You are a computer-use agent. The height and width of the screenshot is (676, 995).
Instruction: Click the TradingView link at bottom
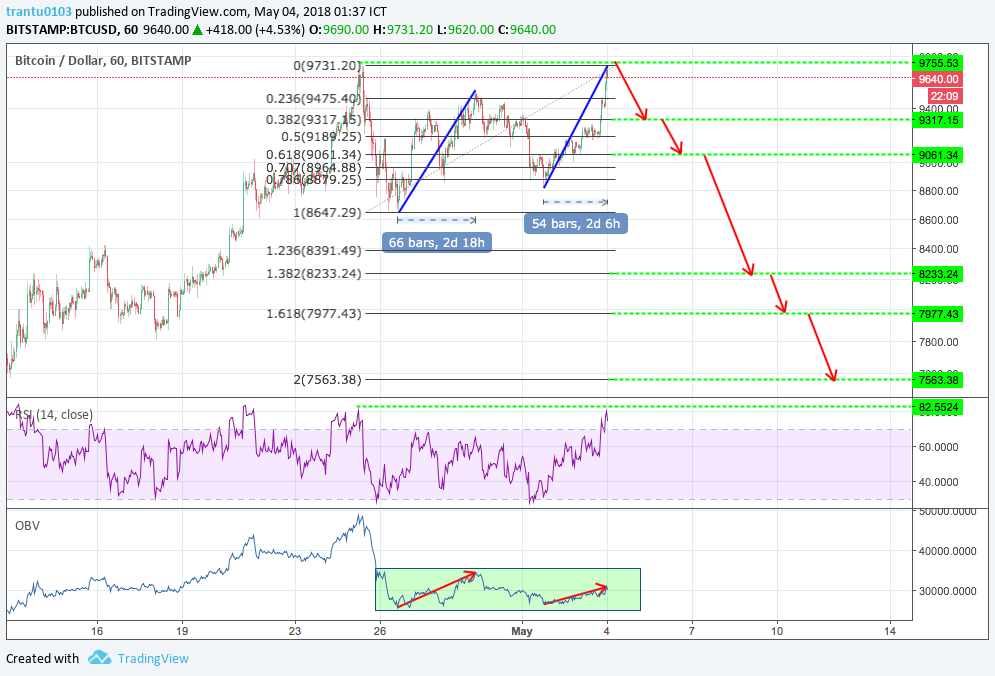pyautogui.click(x=153, y=658)
